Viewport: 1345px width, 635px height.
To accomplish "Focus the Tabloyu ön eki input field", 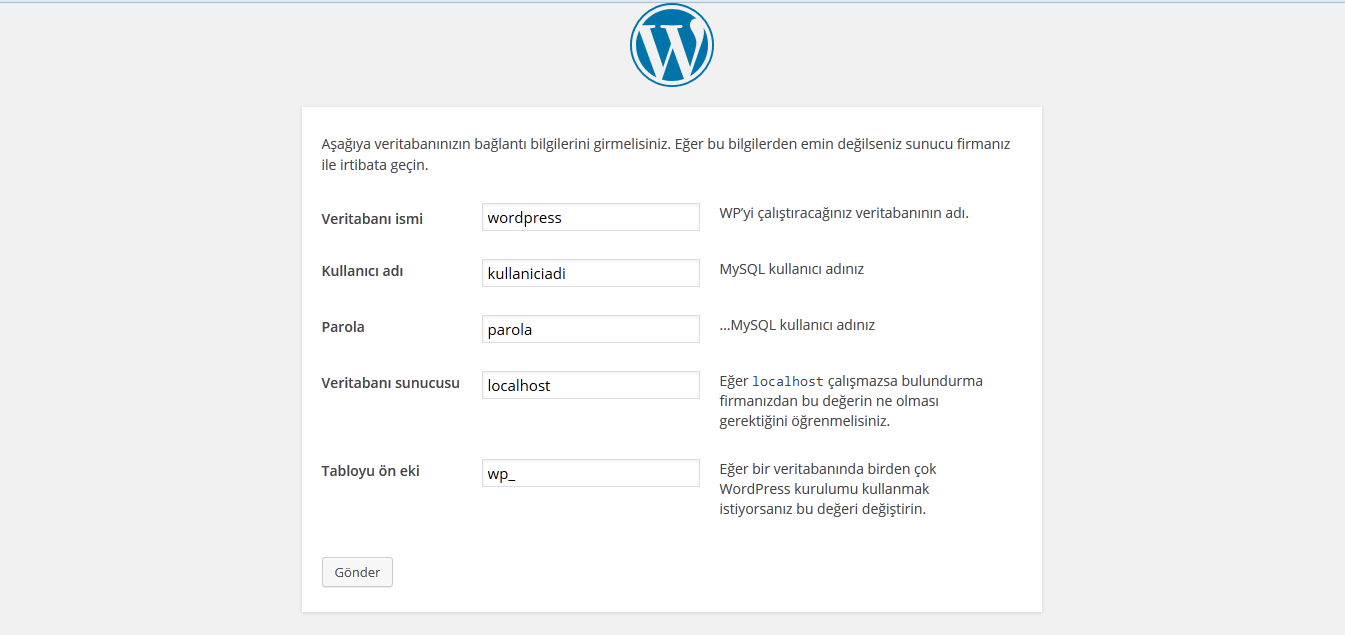I will coord(591,473).
